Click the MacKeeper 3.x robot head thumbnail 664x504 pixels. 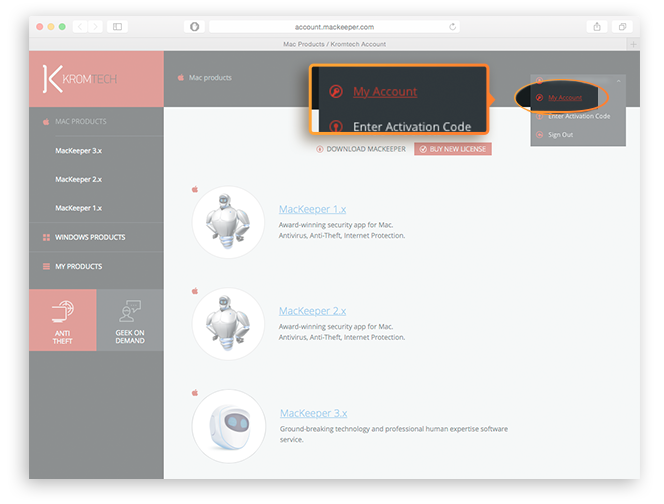[229, 426]
